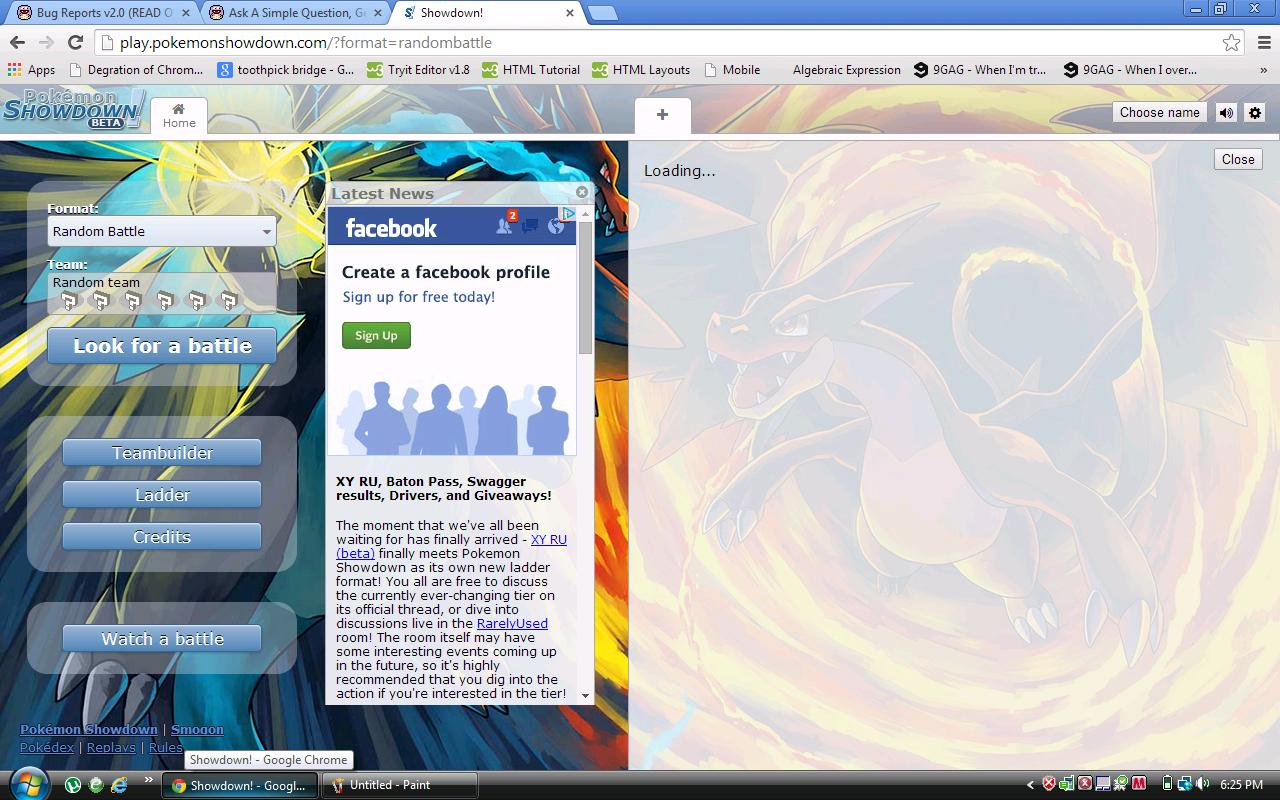
Task: Open the Teambuilder
Action: point(162,453)
